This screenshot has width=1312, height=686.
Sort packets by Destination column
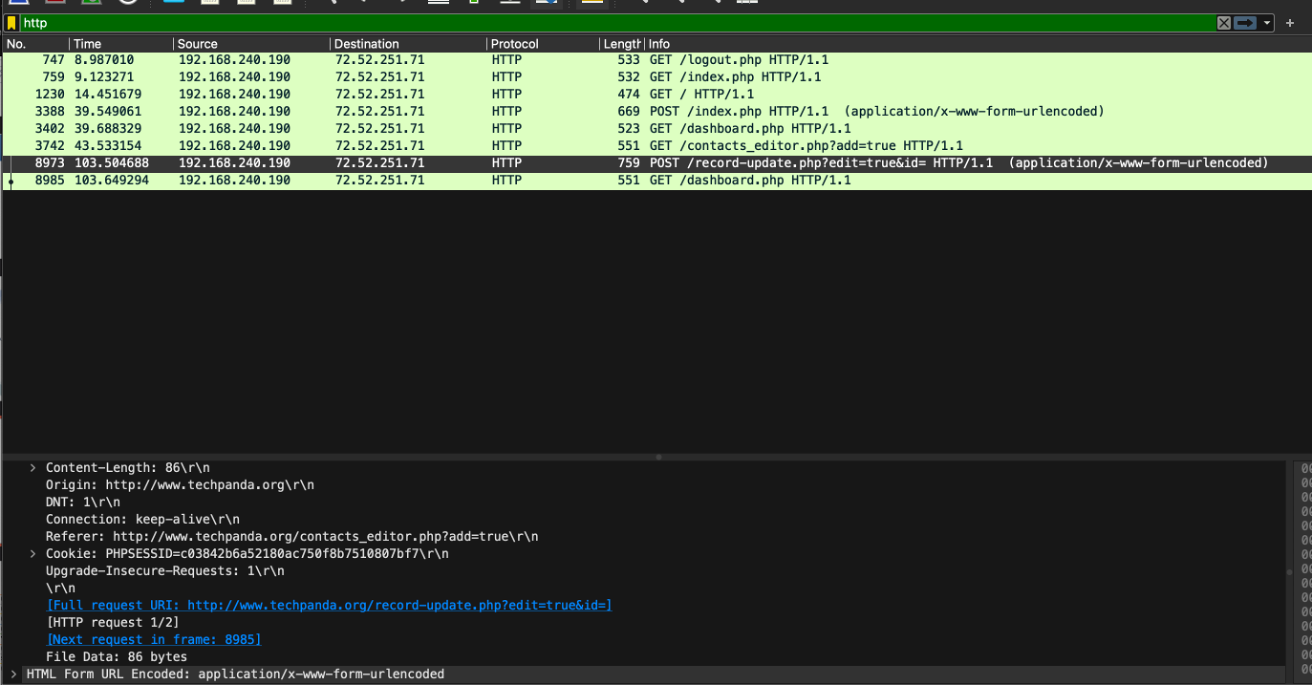click(408, 44)
